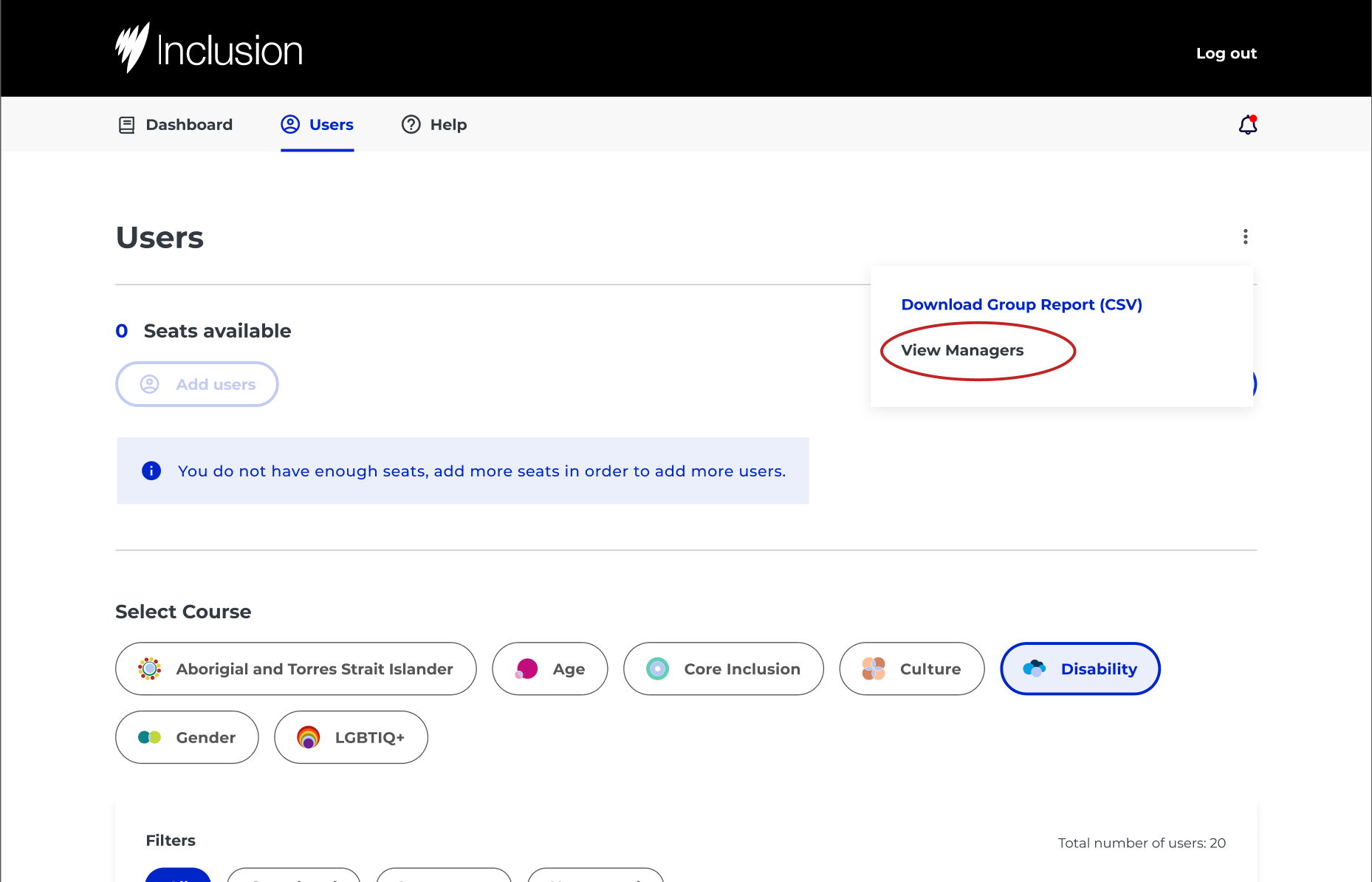
Task: Click the info icon in seats notice
Action: 151,471
